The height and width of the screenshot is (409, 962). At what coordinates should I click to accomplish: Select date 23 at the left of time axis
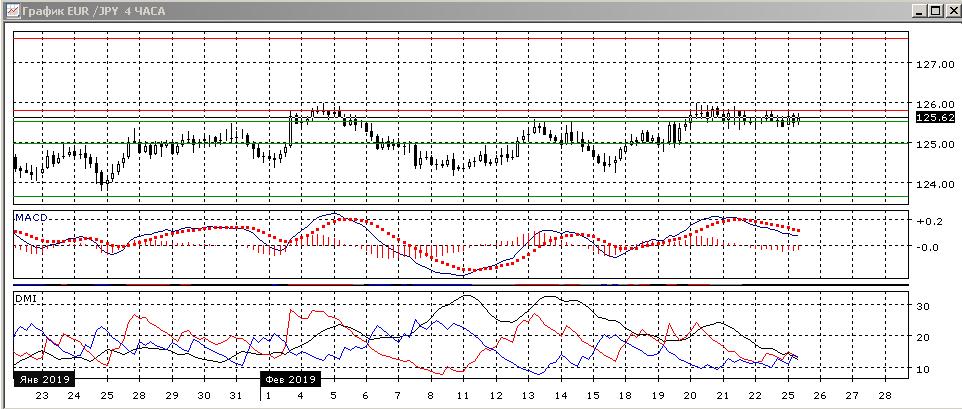point(42,396)
